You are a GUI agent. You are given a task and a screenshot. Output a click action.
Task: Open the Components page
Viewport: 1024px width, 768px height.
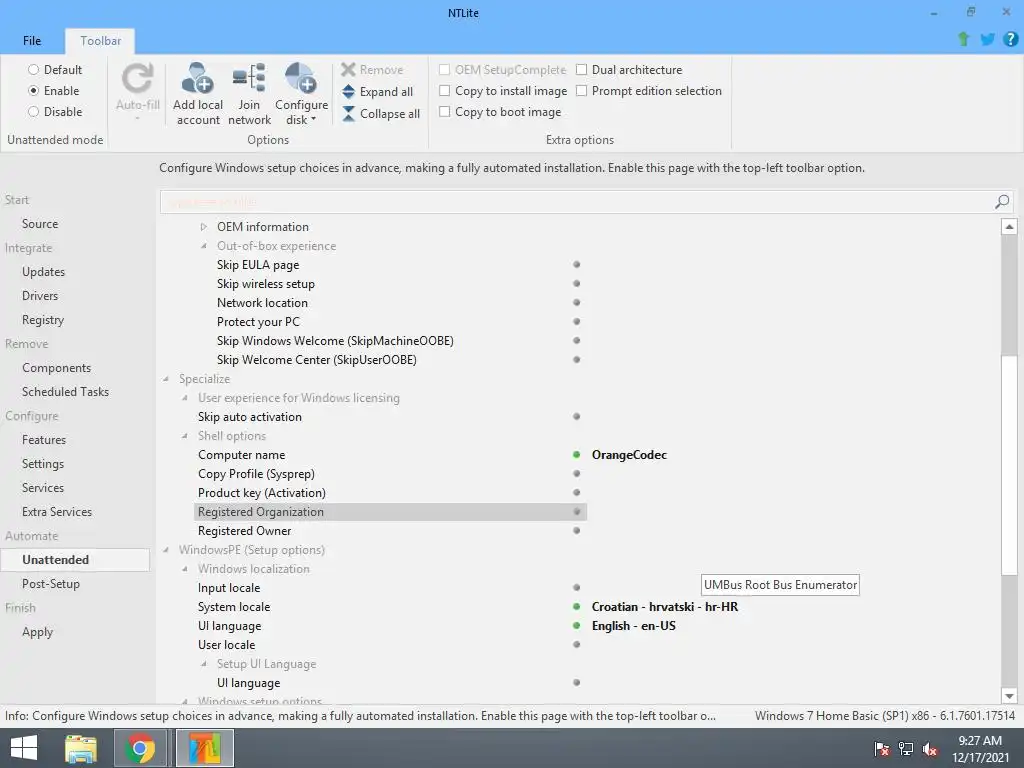56,368
